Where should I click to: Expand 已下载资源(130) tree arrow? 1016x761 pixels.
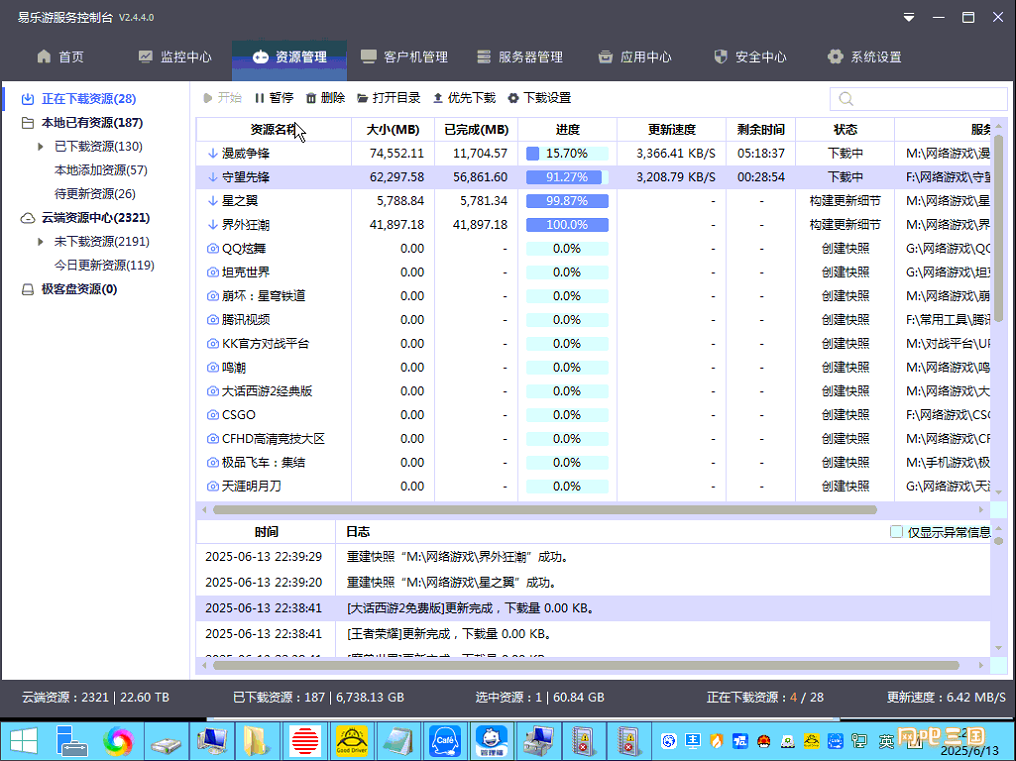tap(41, 146)
